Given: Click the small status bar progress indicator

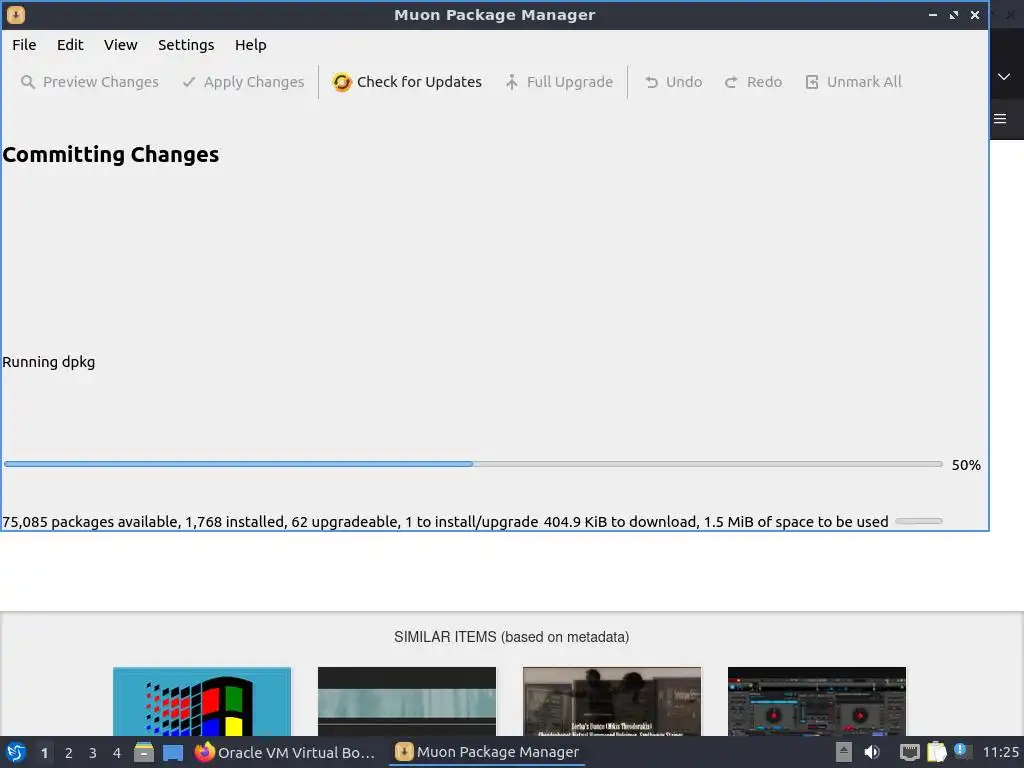Looking at the screenshot, I should [919, 521].
